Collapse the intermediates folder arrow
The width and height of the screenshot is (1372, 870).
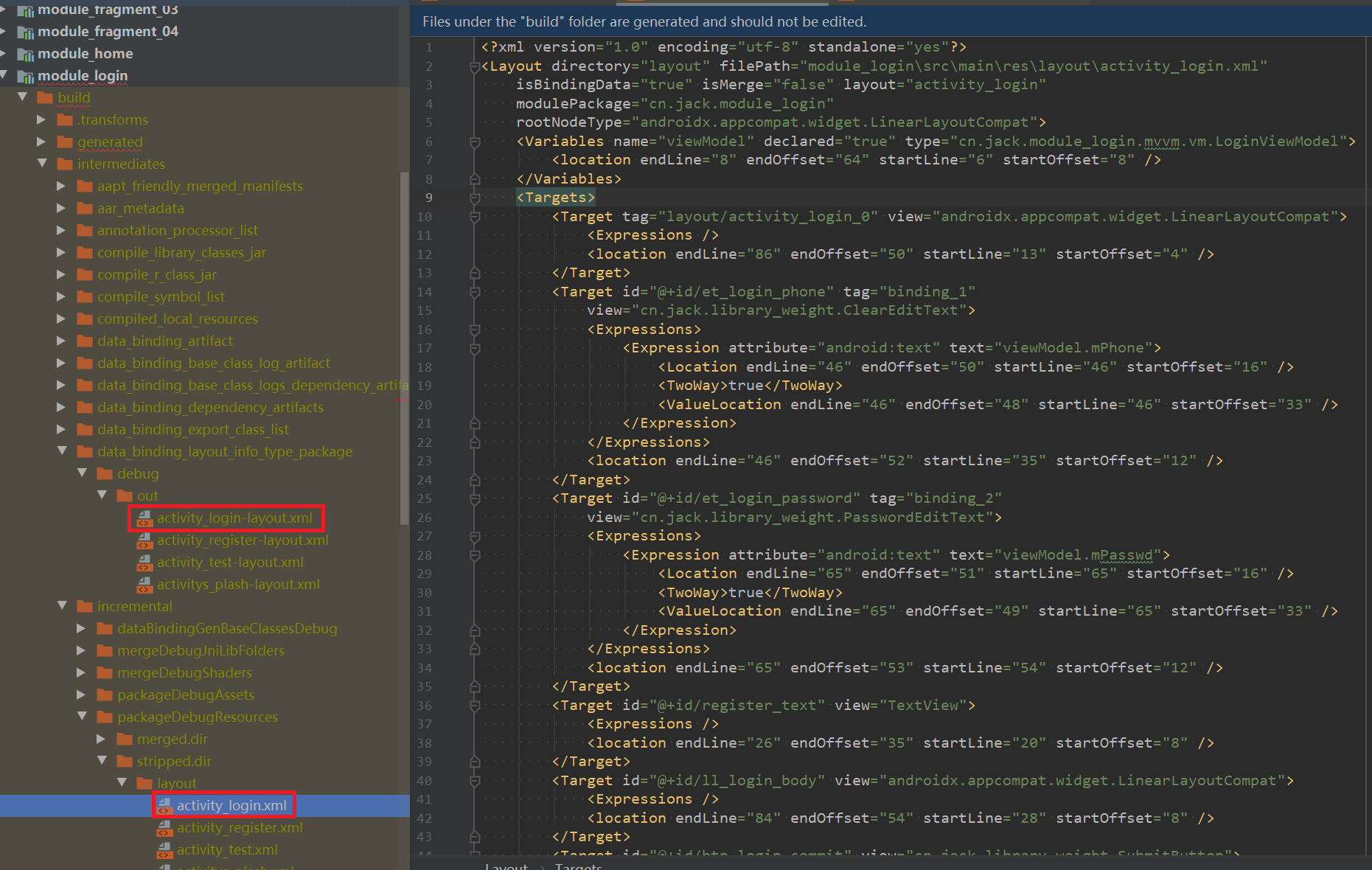click(42, 164)
